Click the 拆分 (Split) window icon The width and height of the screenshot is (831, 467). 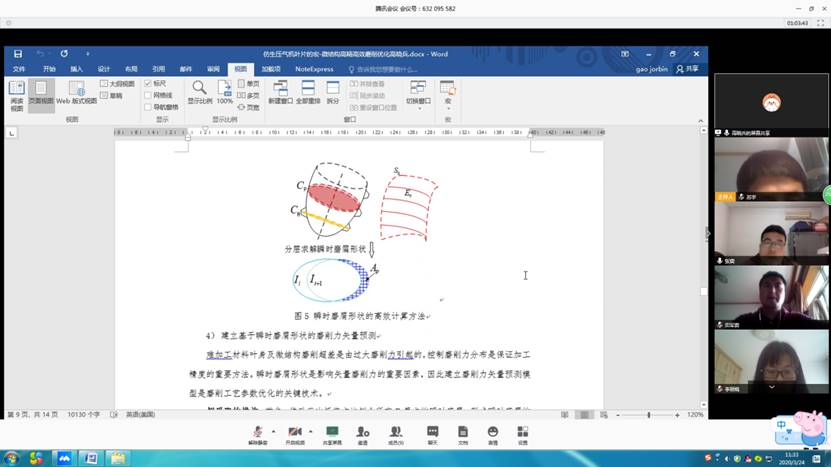click(x=333, y=88)
